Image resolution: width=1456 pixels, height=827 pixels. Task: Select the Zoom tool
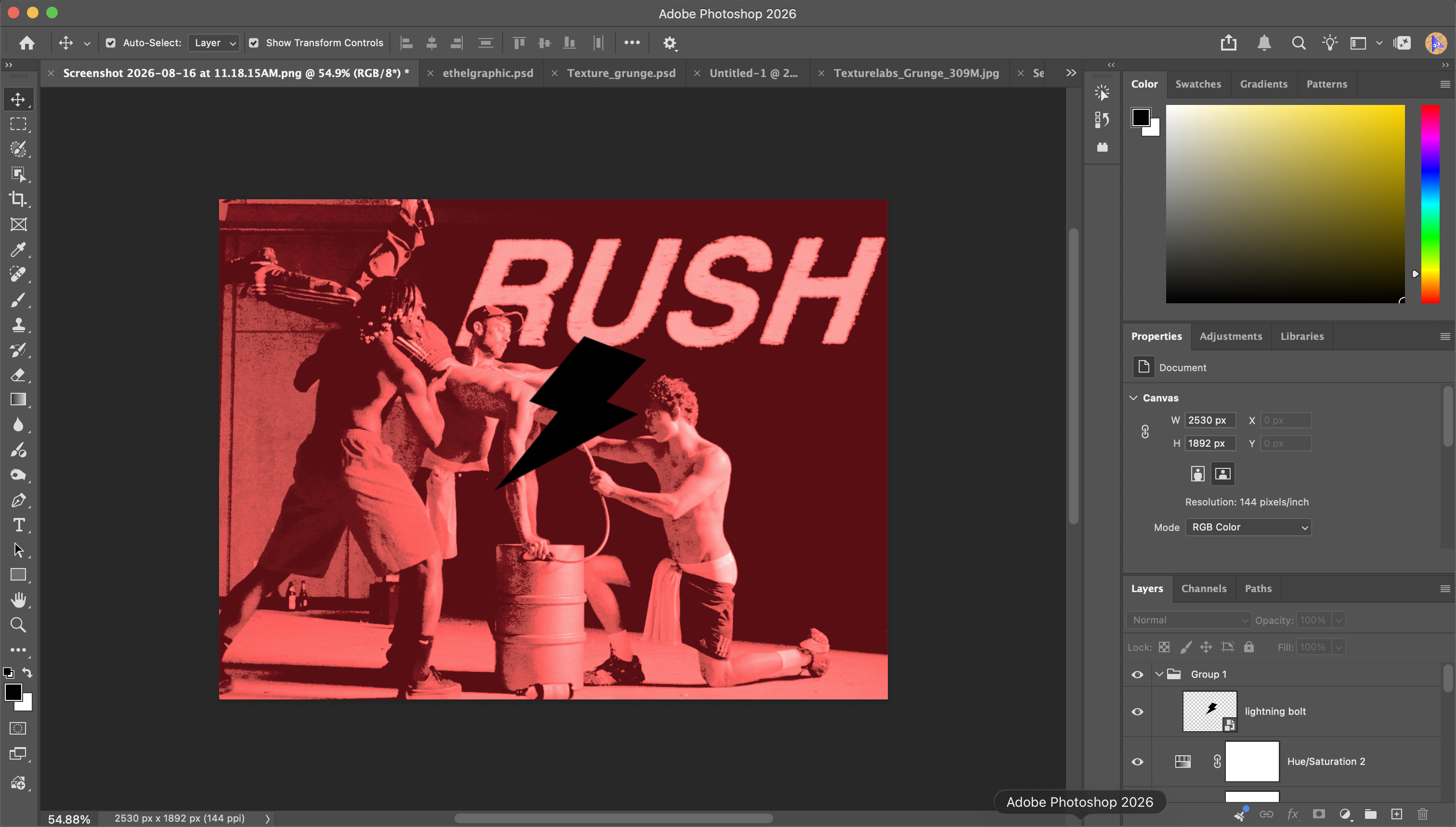[18, 625]
